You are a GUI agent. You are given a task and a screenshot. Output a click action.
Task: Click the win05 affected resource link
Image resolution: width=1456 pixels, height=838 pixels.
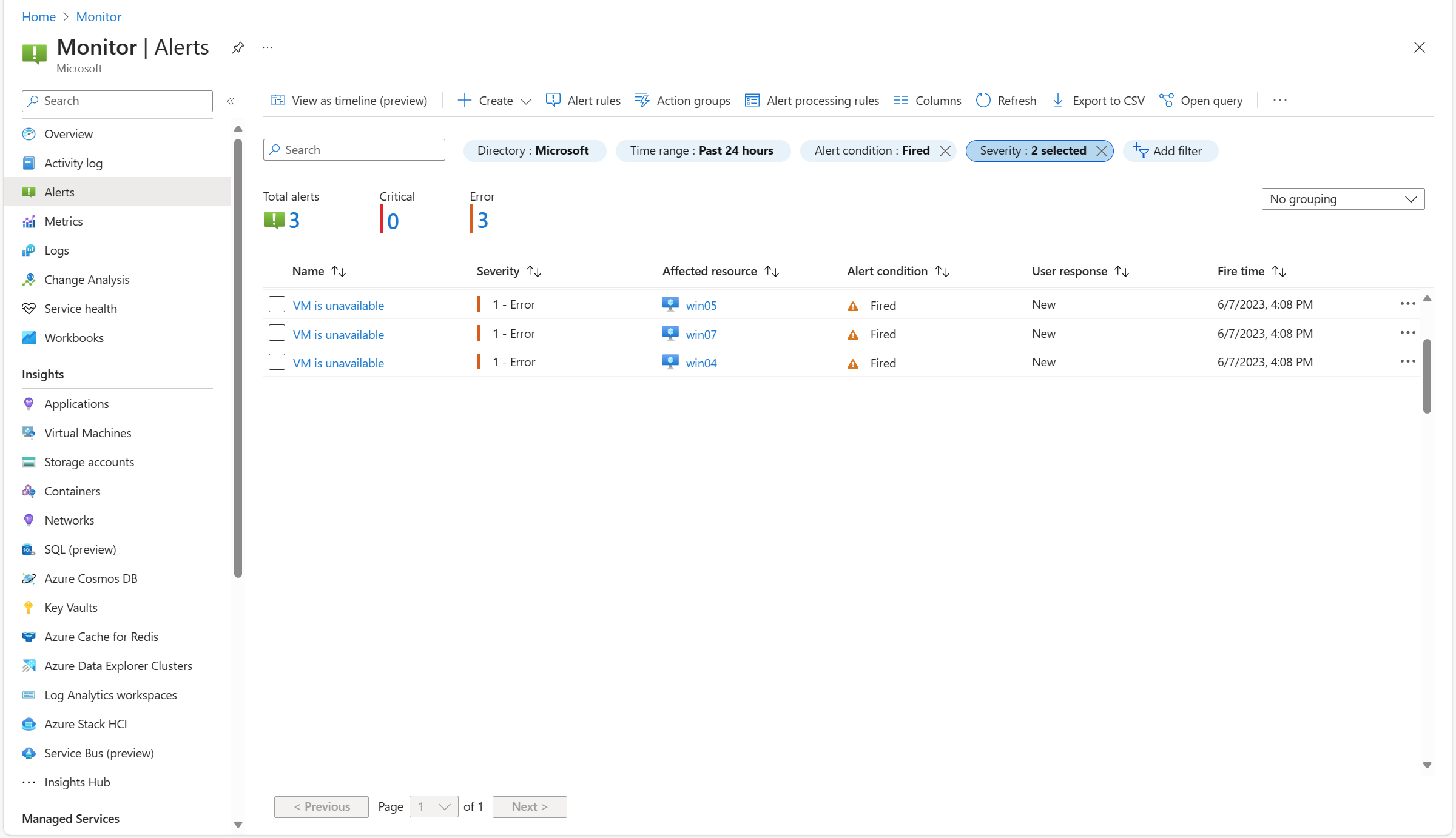point(700,303)
